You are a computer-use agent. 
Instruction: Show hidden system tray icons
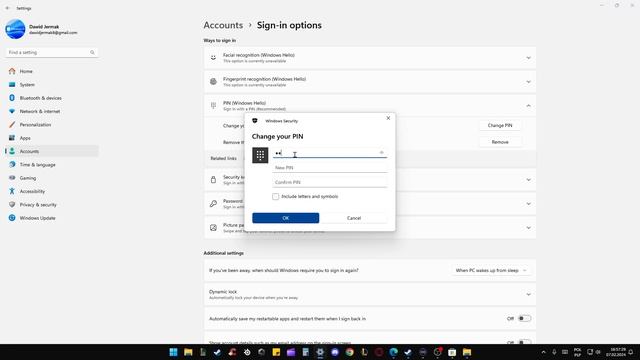click(x=543, y=352)
